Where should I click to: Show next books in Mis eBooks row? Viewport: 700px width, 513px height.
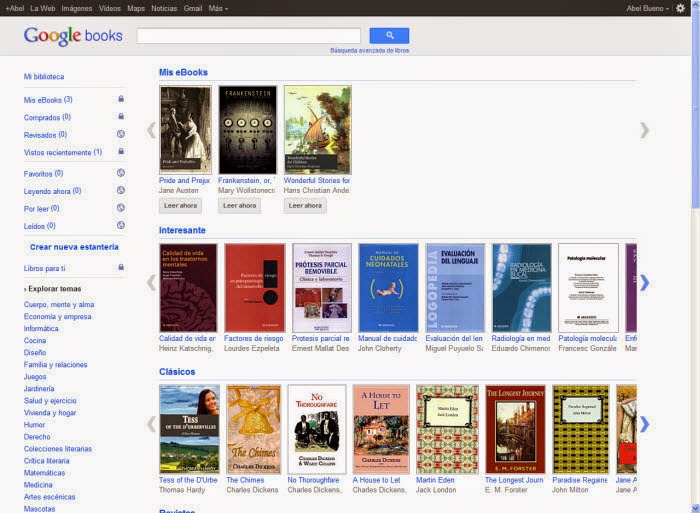click(644, 130)
